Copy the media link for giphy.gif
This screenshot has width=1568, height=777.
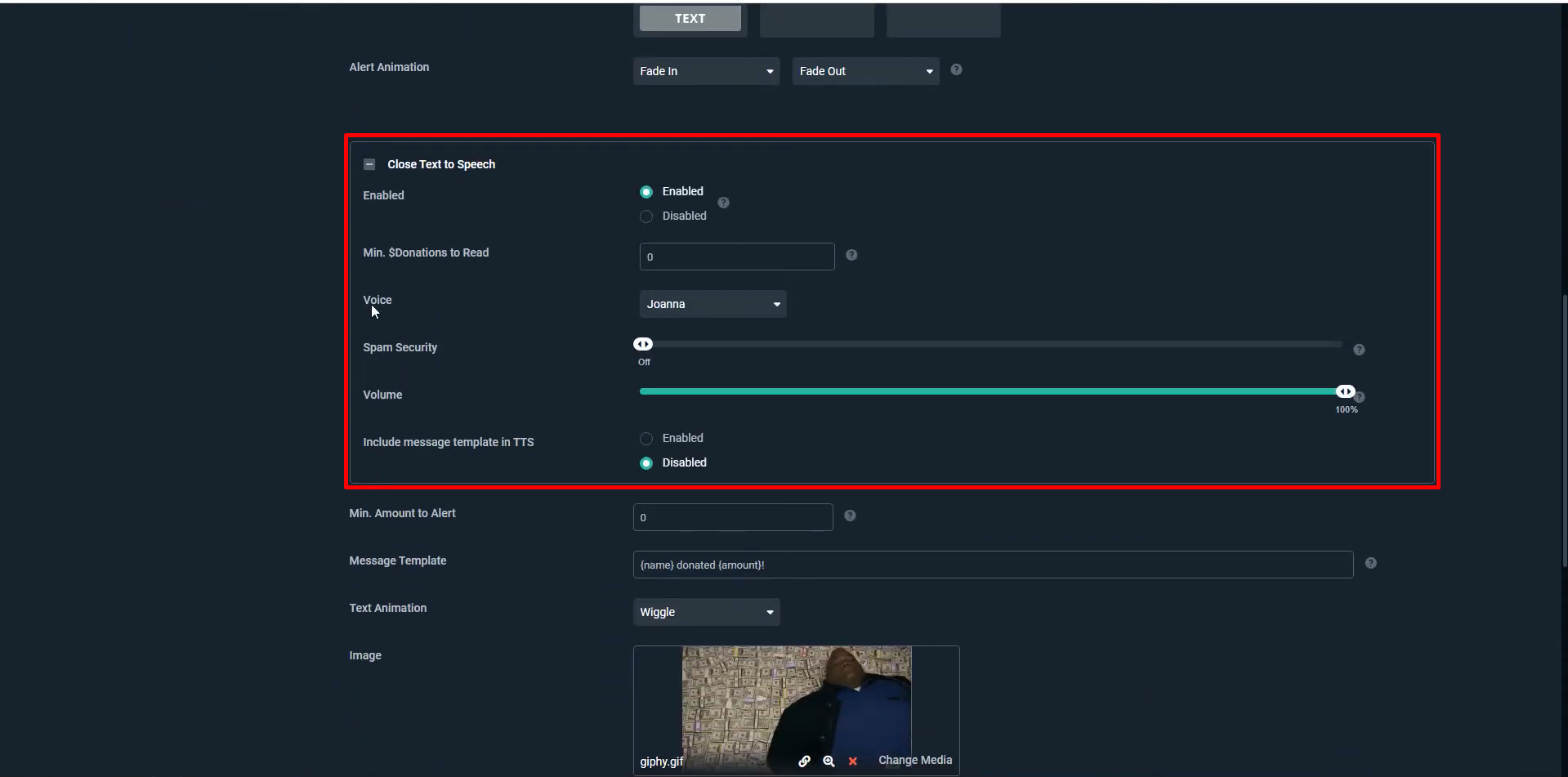pos(804,761)
